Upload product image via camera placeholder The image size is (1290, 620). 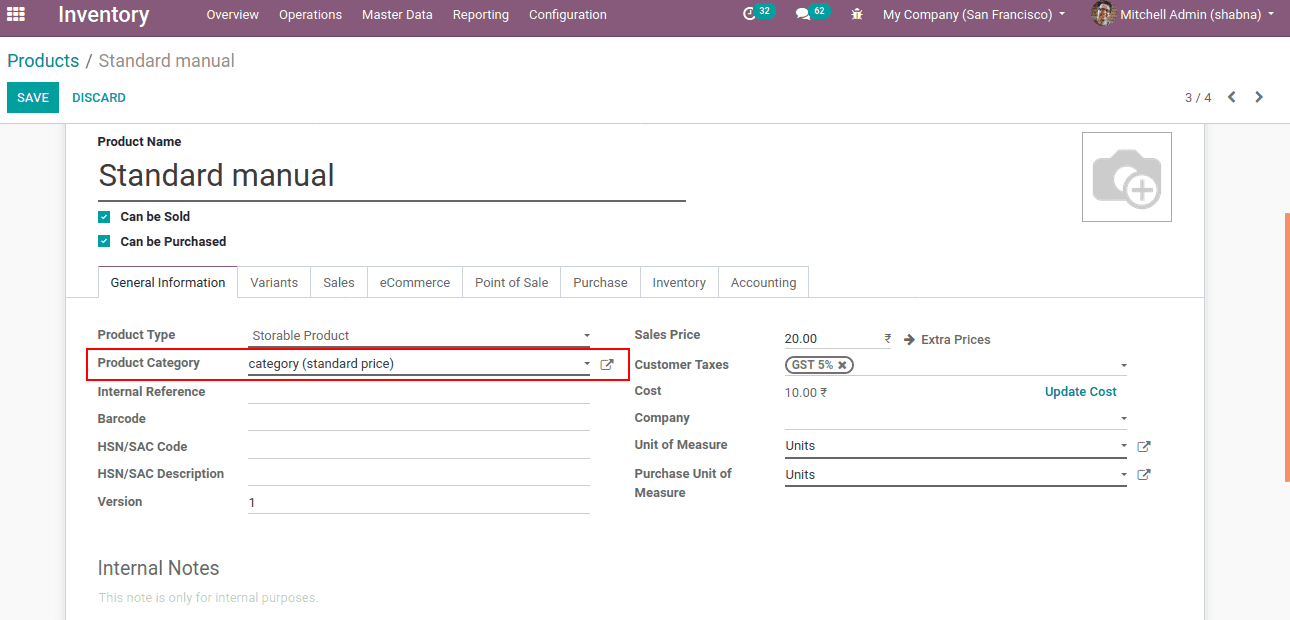[1127, 177]
